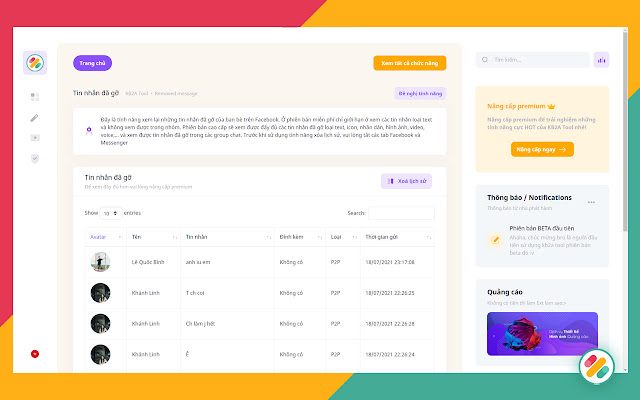Click the user icon in description box
The width and height of the screenshot is (640, 400).
[x=89, y=131]
